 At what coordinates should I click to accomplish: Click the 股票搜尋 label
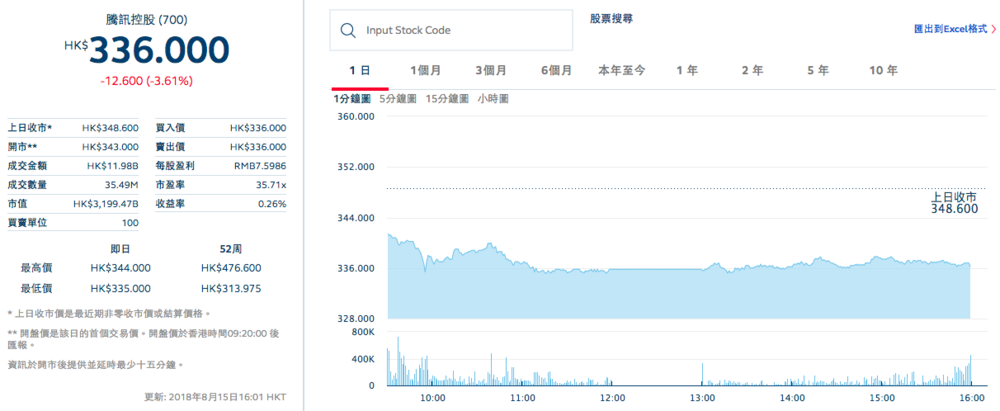611,19
